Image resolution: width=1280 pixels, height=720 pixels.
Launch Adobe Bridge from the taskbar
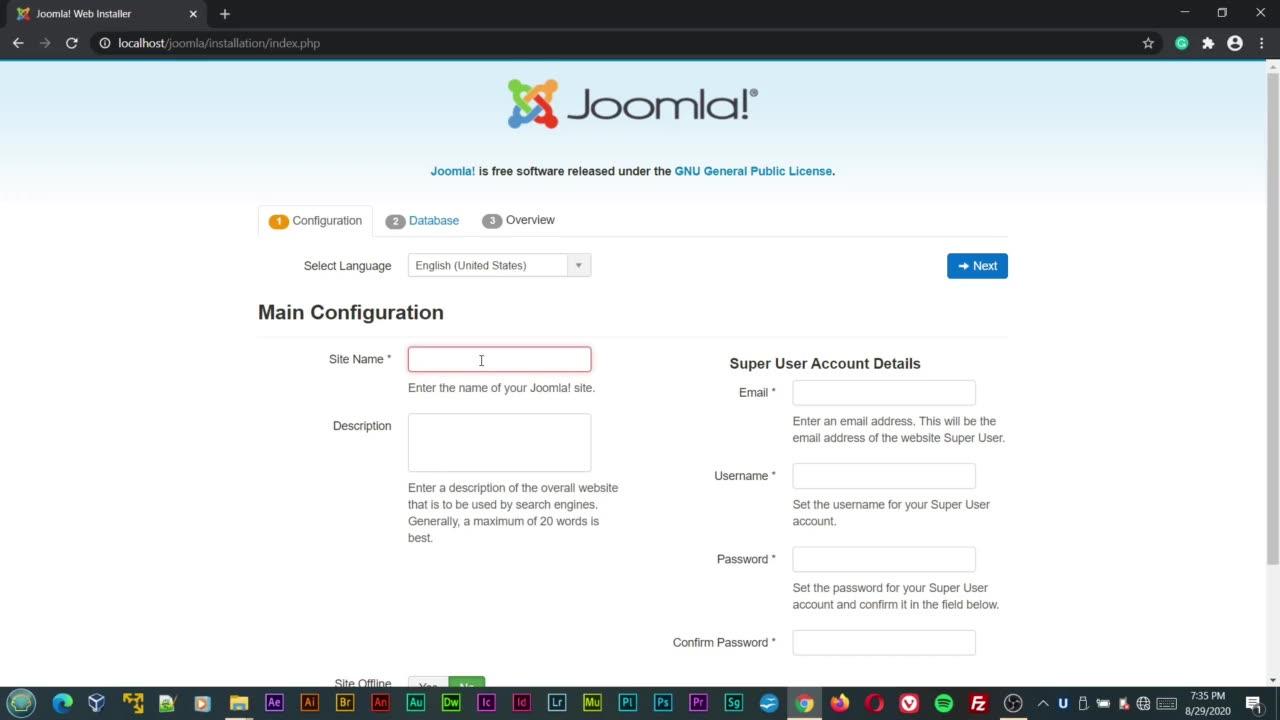pos(345,703)
